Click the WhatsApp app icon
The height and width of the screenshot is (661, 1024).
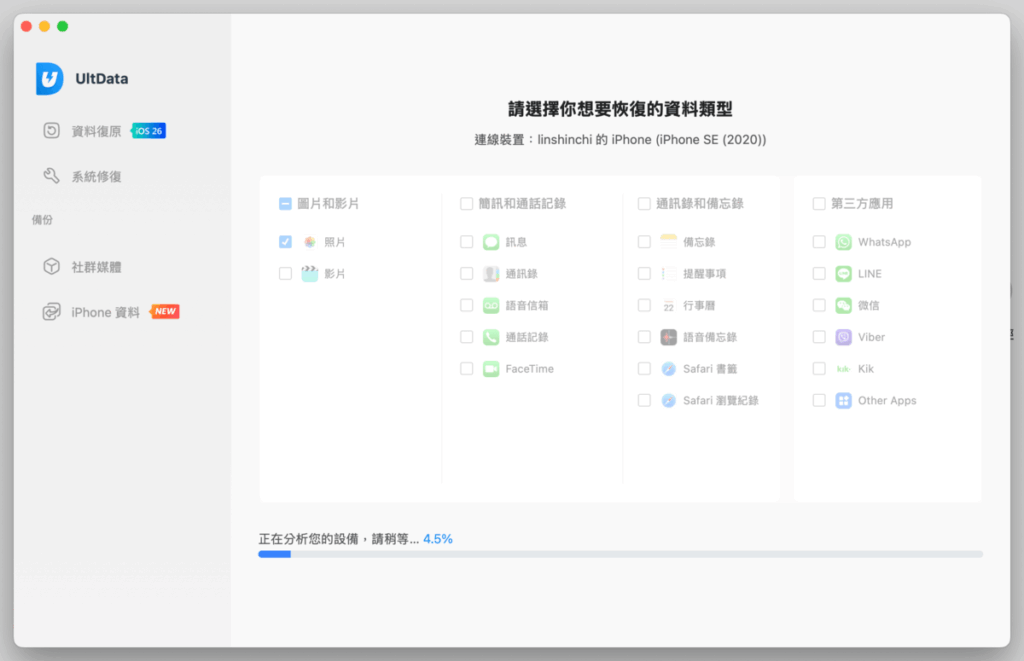tap(844, 242)
